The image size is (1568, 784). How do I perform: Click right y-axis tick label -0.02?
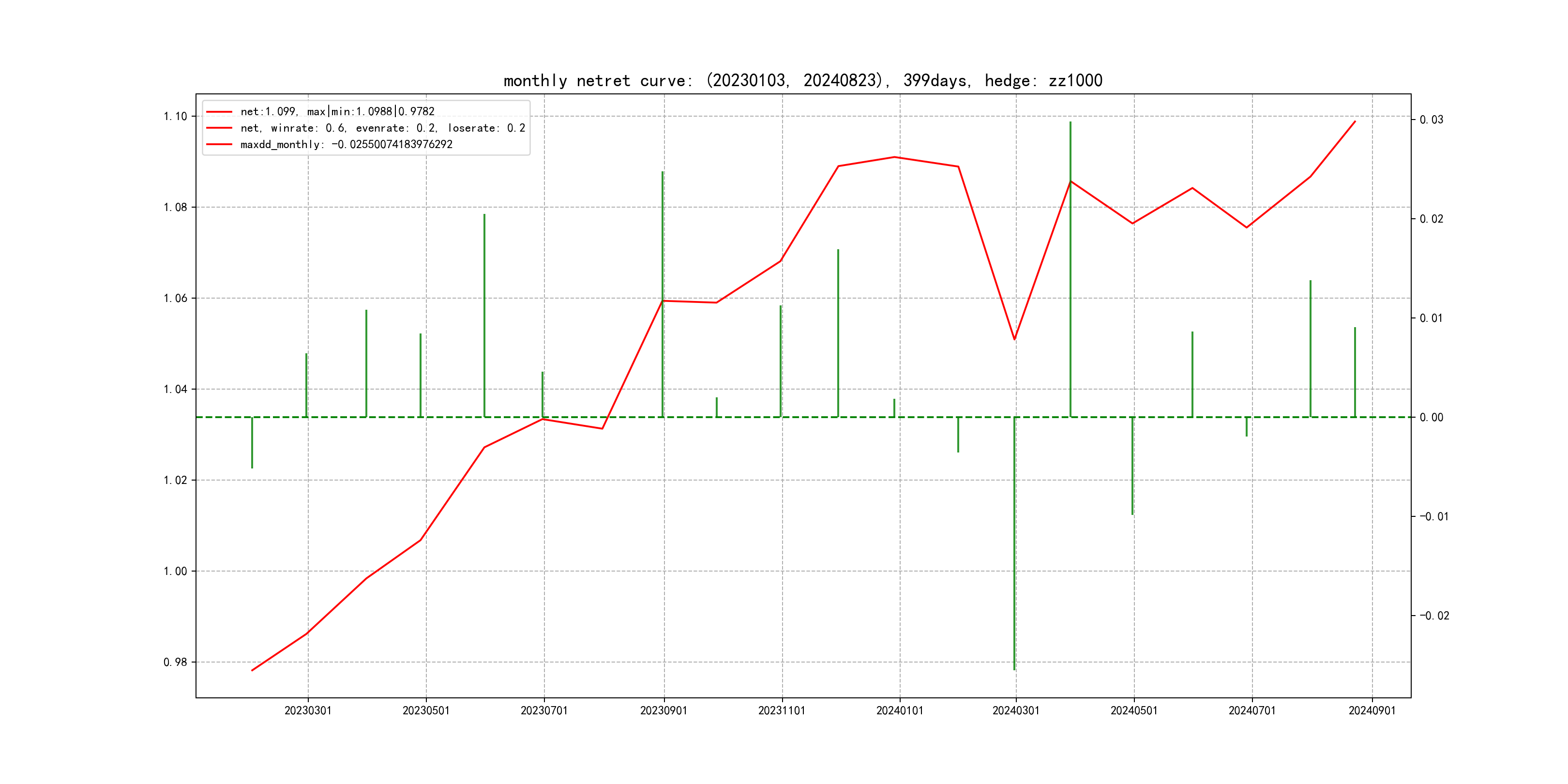click(x=1434, y=616)
